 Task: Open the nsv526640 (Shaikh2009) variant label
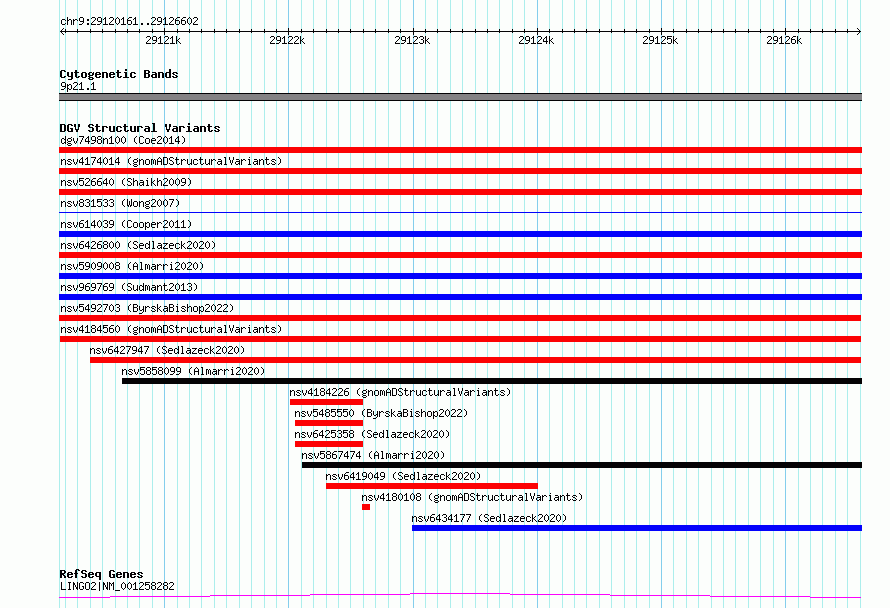126,182
